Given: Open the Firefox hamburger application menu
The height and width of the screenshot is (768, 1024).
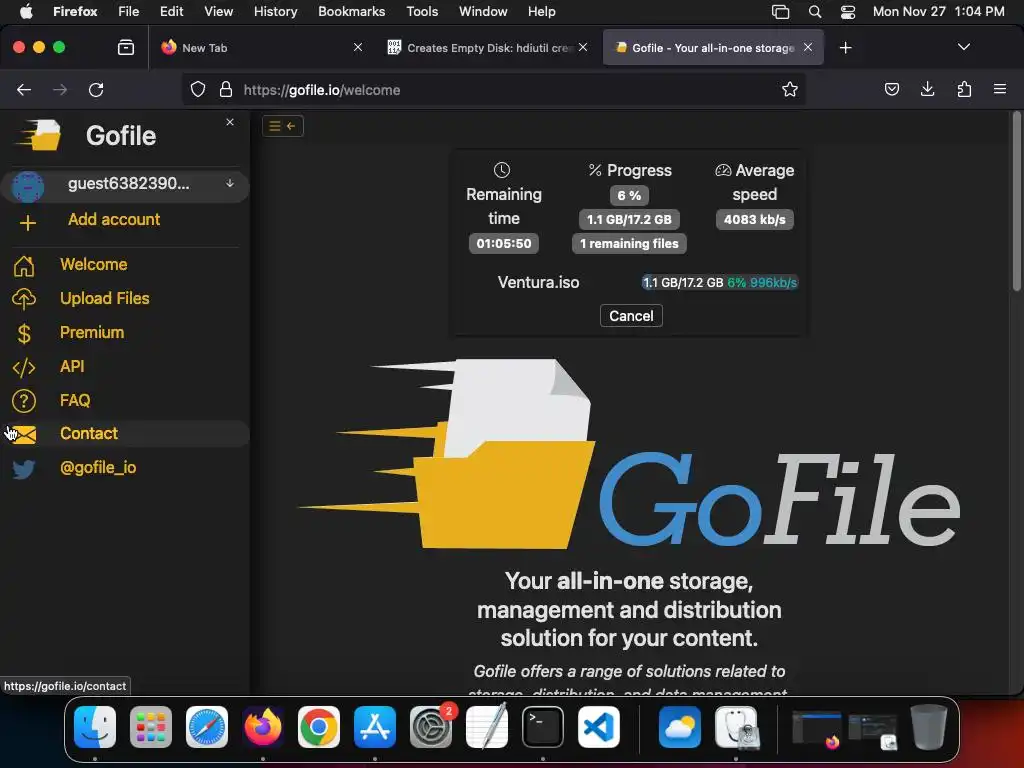Looking at the screenshot, I should click(x=999, y=89).
